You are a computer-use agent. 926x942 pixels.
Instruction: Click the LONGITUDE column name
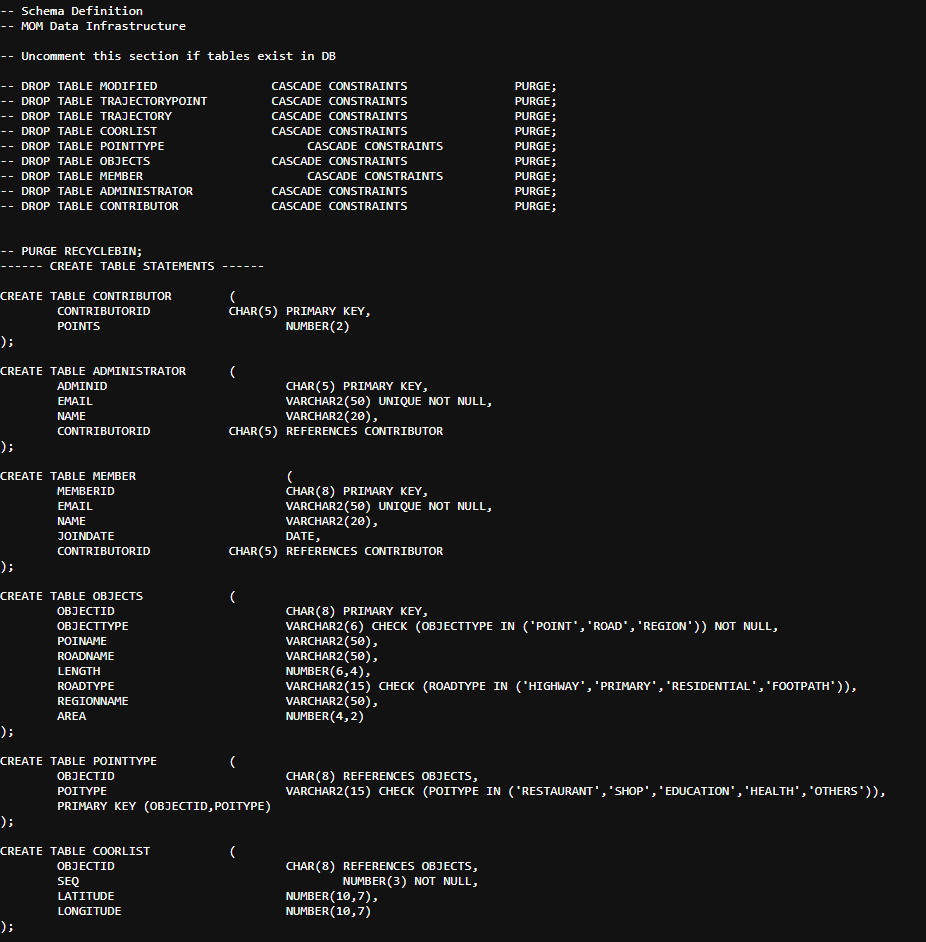click(x=90, y=912)
